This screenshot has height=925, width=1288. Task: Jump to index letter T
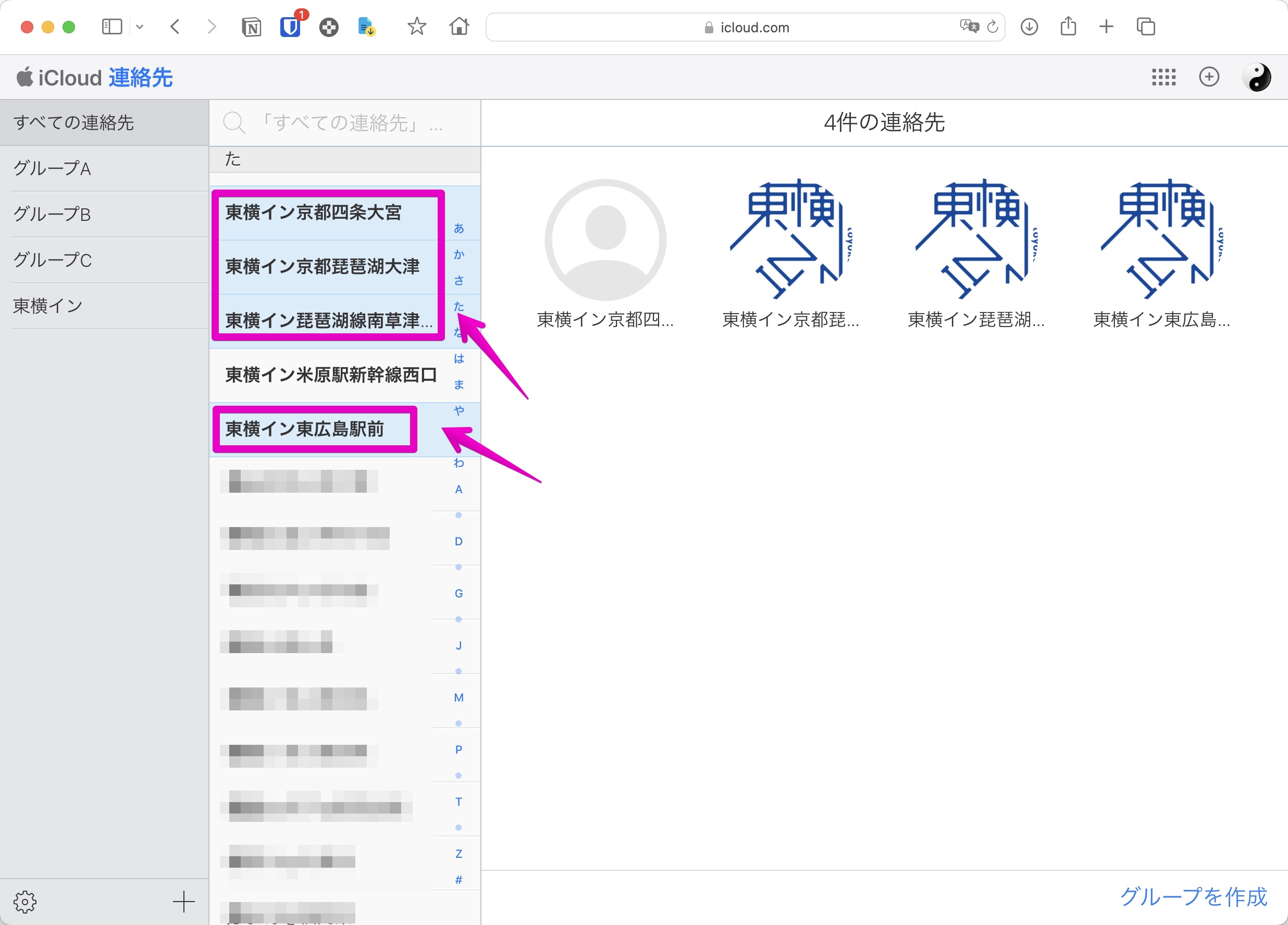pyautogui.click(x=459, y=802)
